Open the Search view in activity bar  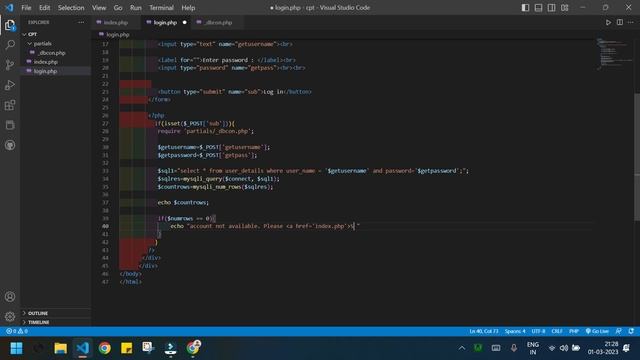point(10,44)
